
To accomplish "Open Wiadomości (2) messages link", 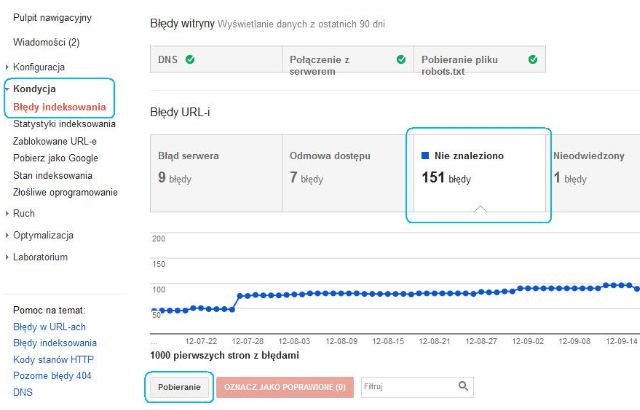I will (x=46, y=42).
